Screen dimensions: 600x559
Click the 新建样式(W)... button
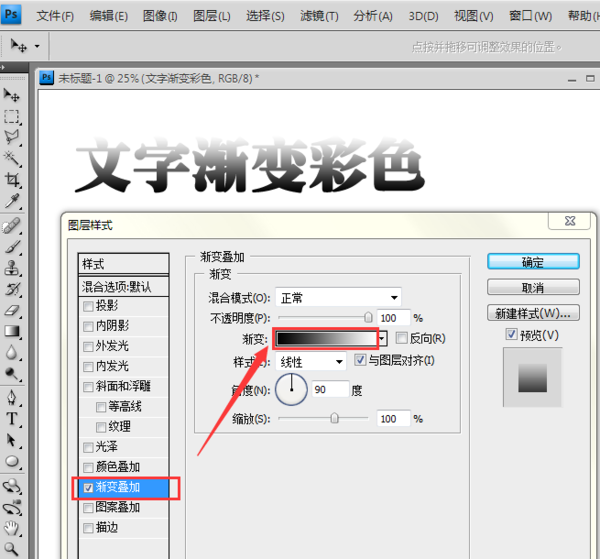pos(533,313)
